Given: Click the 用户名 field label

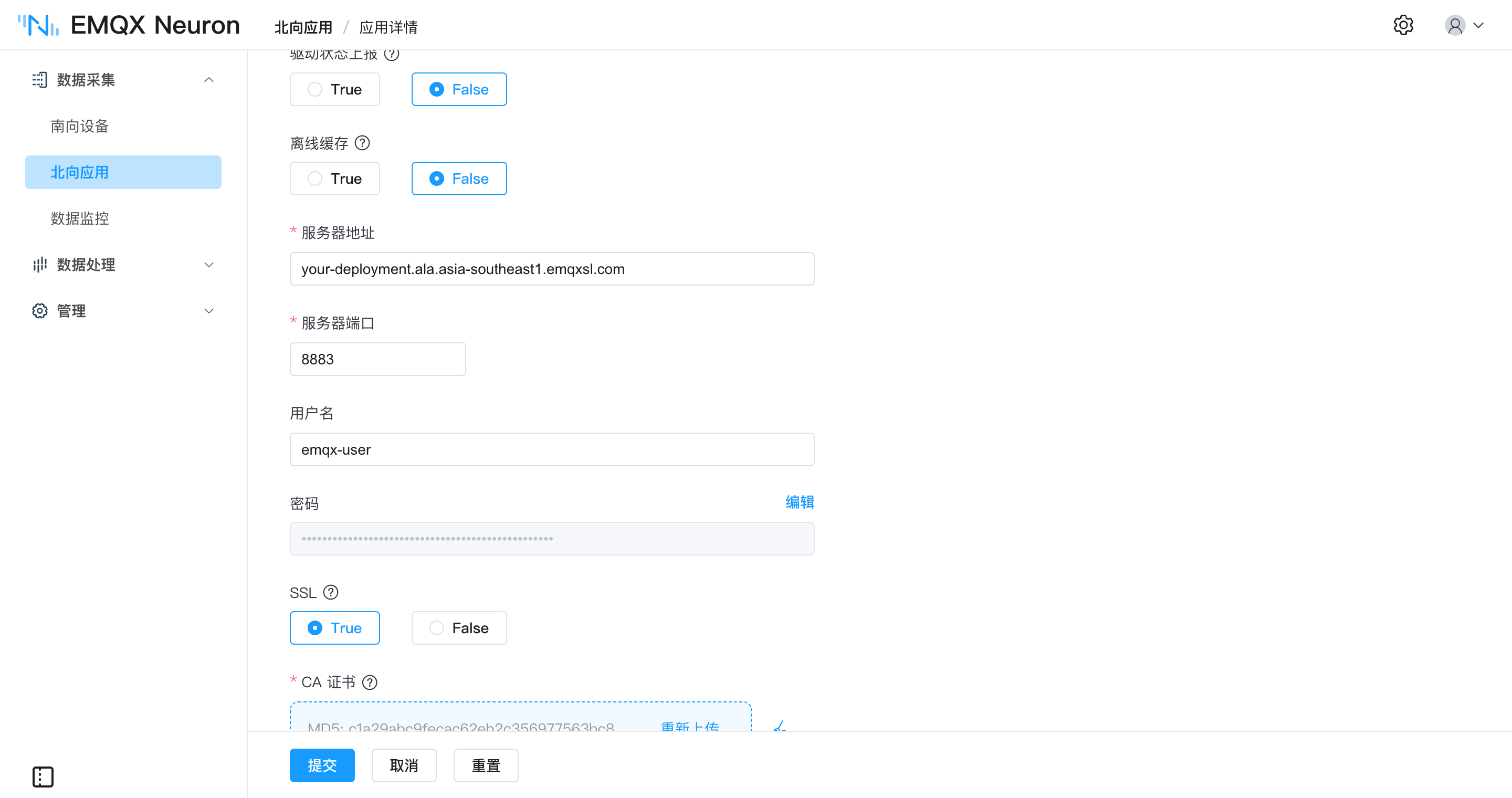Looking at the screenshot, I should 312,413.
